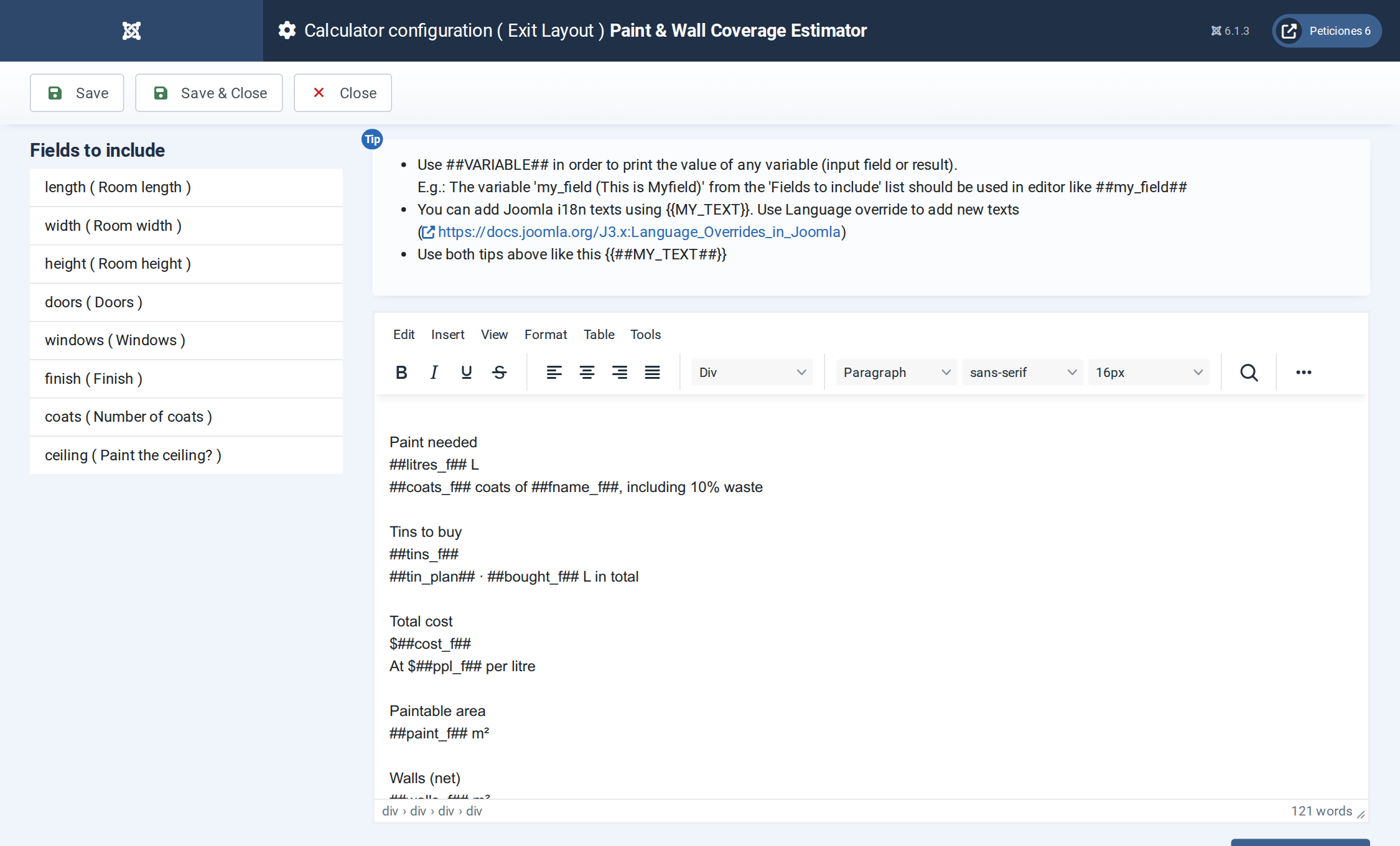Click Save & Close button
Screen dimensions: 1400x846
coord(209,93)
